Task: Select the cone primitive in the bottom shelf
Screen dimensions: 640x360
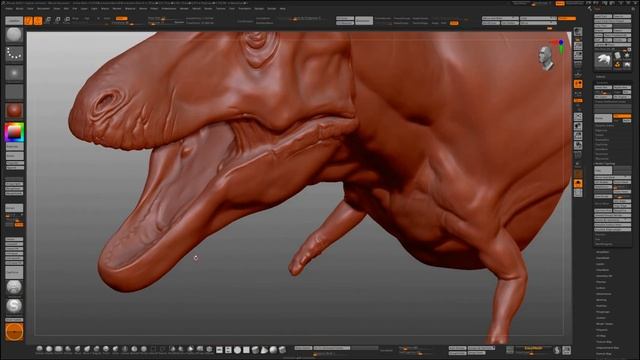Action: 264,350
